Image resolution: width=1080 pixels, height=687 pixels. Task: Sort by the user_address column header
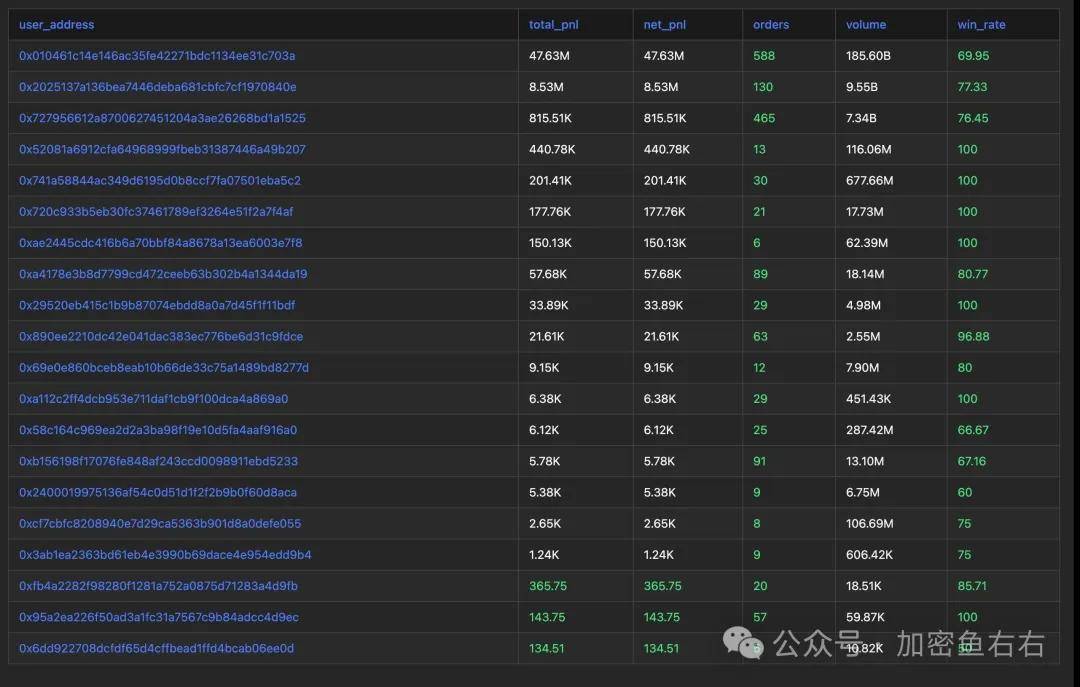coord(56,25)
